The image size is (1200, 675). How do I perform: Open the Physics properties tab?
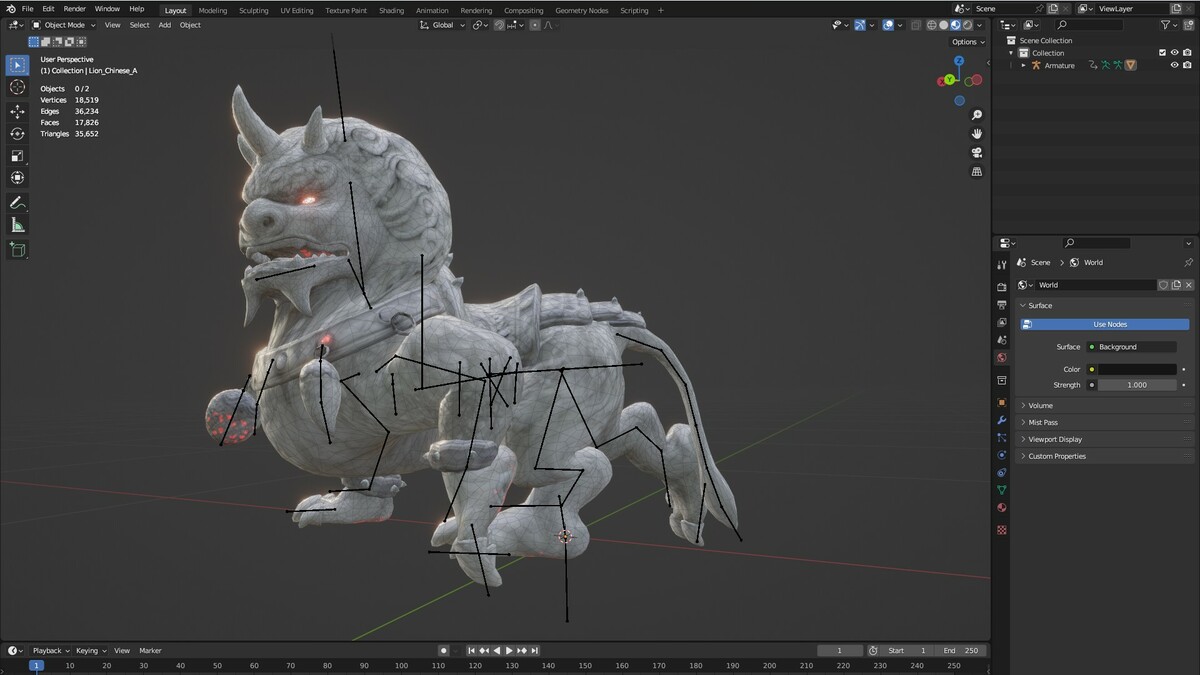(x=1002, y=455)
